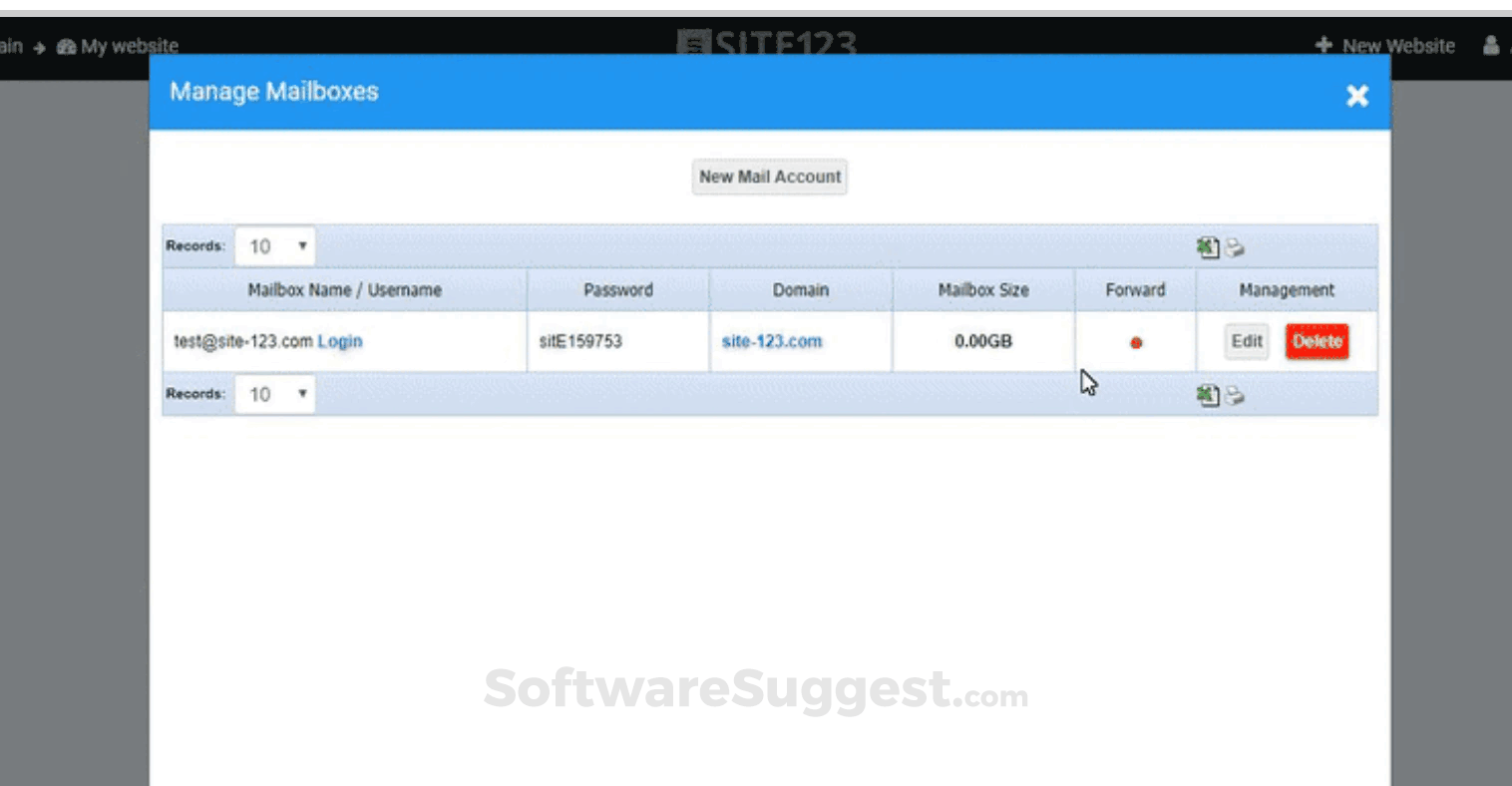Export mailbox list to Excel
Viewport: 1512px width, 786px height.
(1207, 247)
